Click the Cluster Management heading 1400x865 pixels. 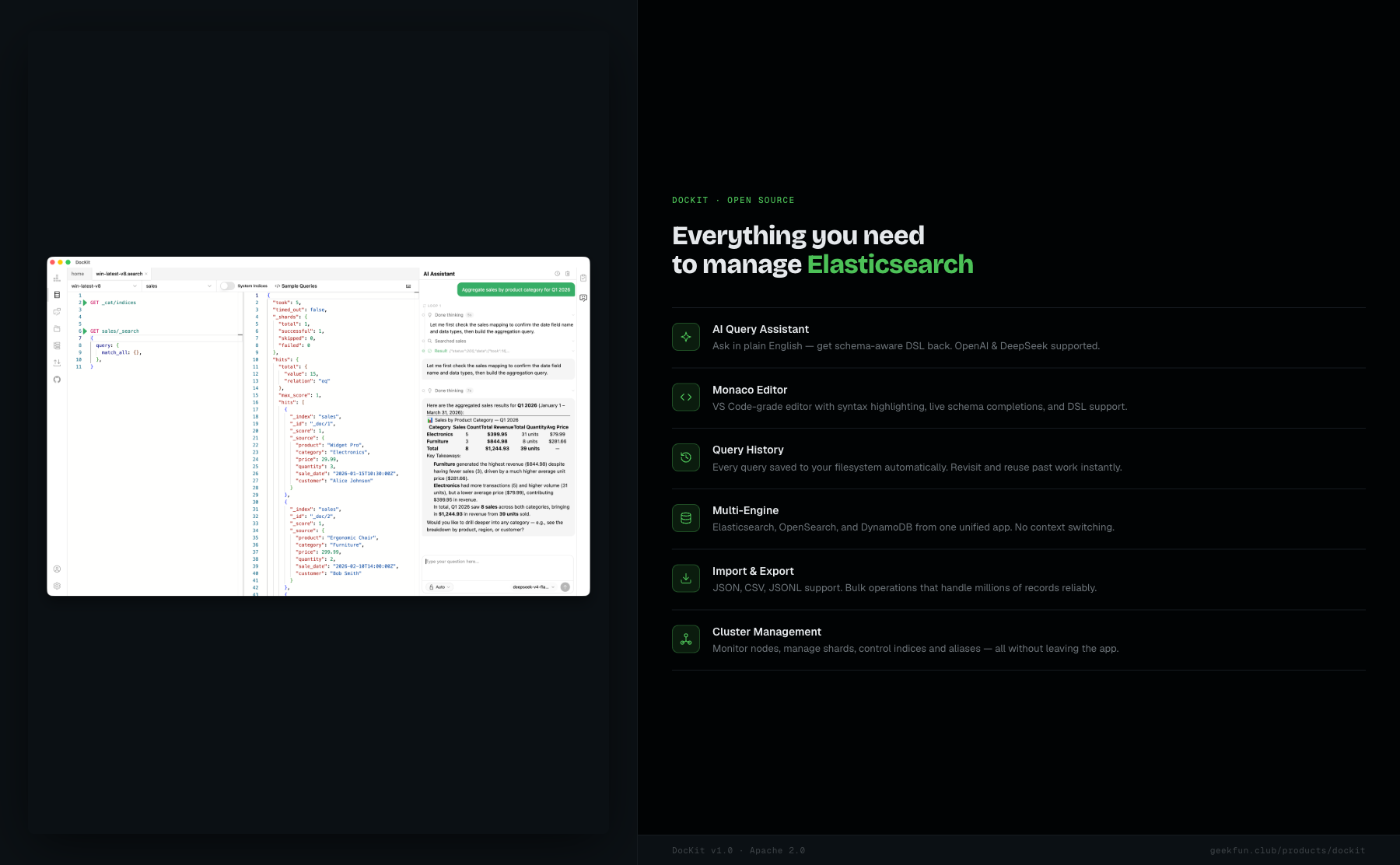point(767,632)
